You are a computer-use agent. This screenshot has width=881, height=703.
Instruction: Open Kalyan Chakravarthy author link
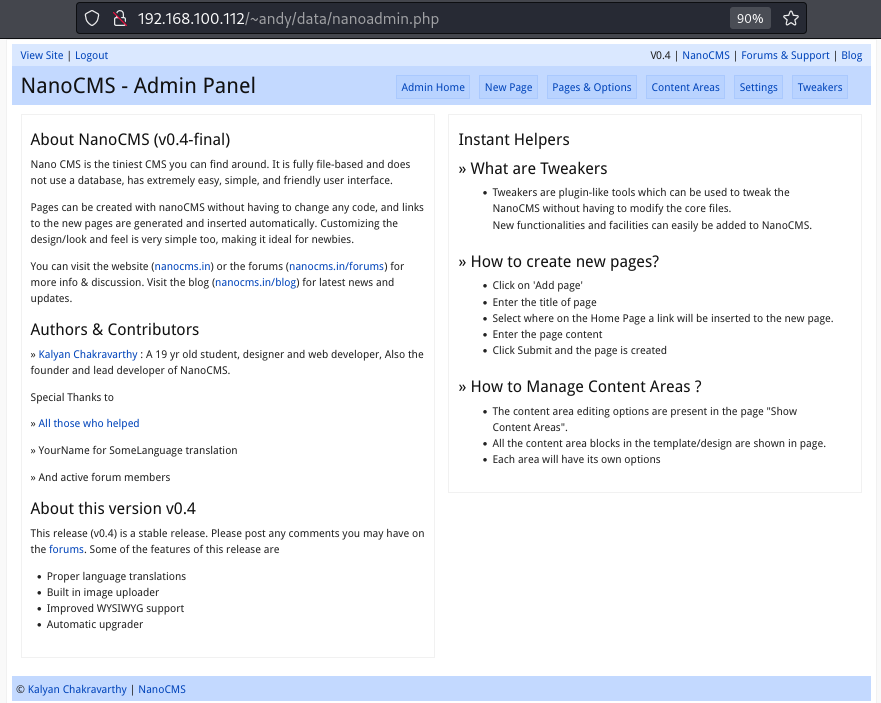click(89, 354)
